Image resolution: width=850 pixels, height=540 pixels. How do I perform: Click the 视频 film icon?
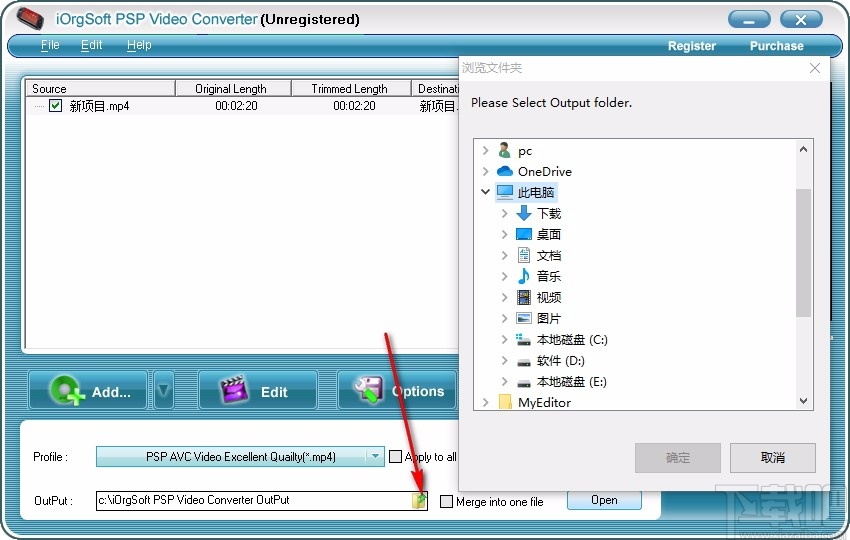coord(524,297)
